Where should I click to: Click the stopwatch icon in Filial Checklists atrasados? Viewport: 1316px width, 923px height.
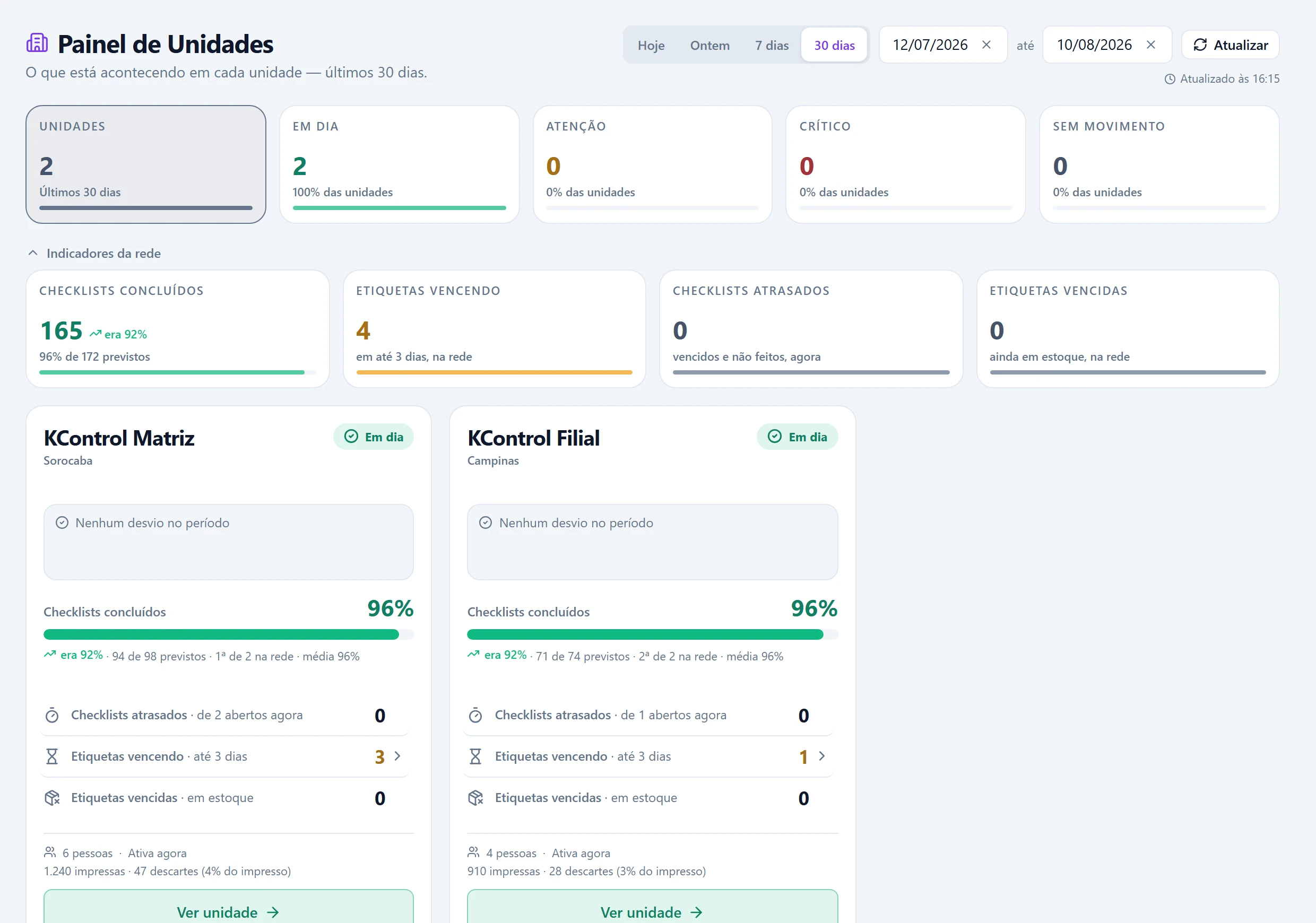[x=476, y=715]
